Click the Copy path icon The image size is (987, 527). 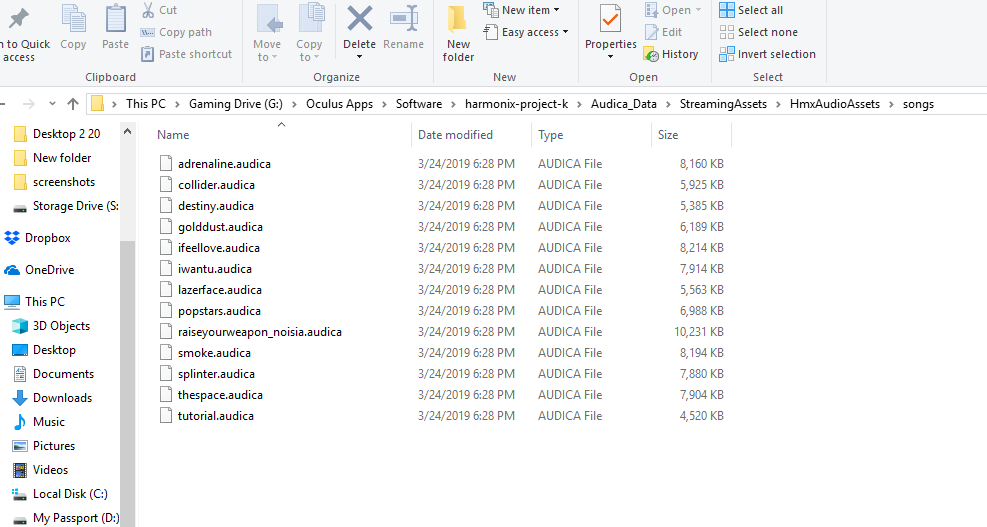[147, 32]
